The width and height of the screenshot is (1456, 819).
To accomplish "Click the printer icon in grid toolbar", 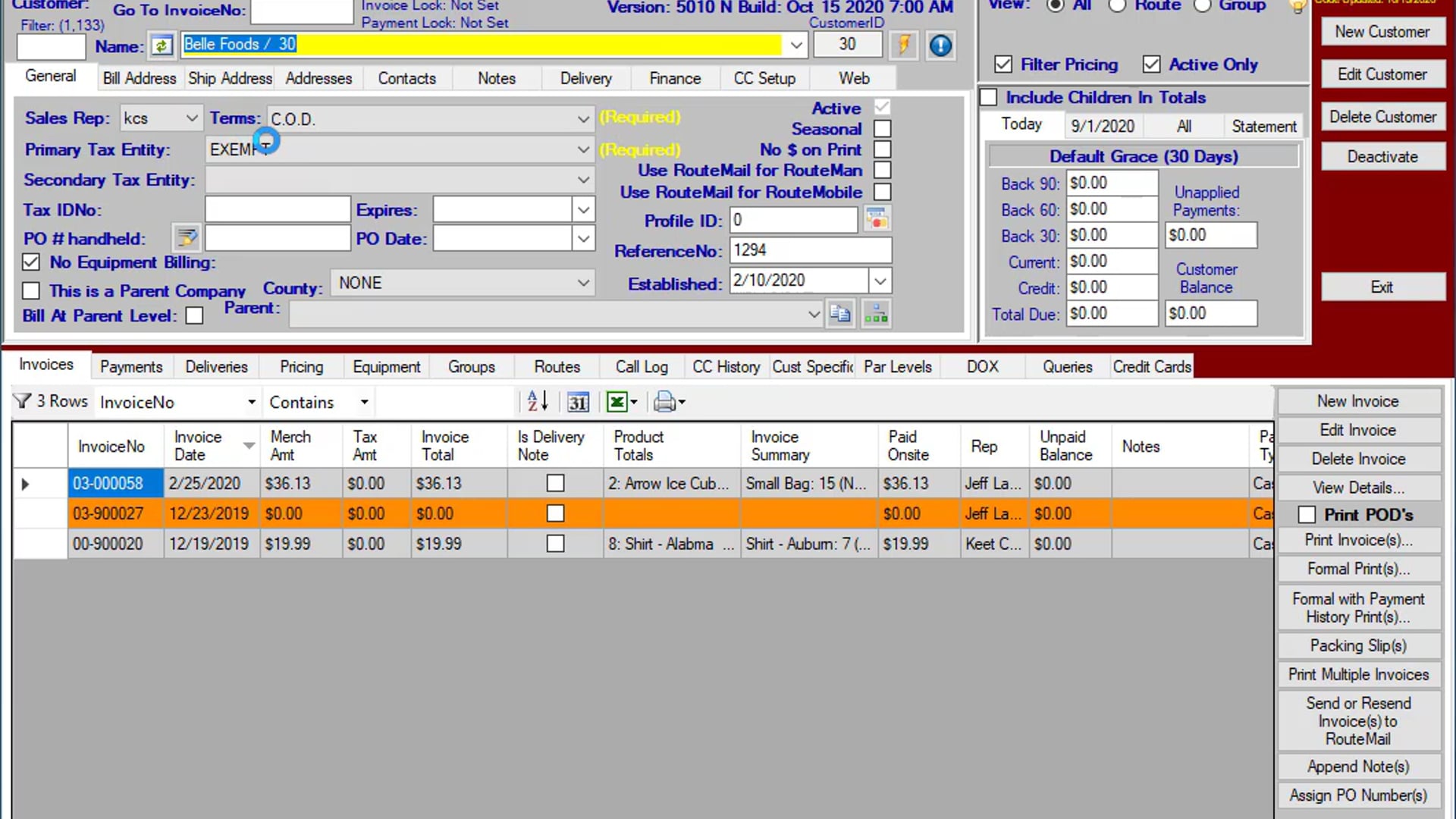I will coord(664,402).
